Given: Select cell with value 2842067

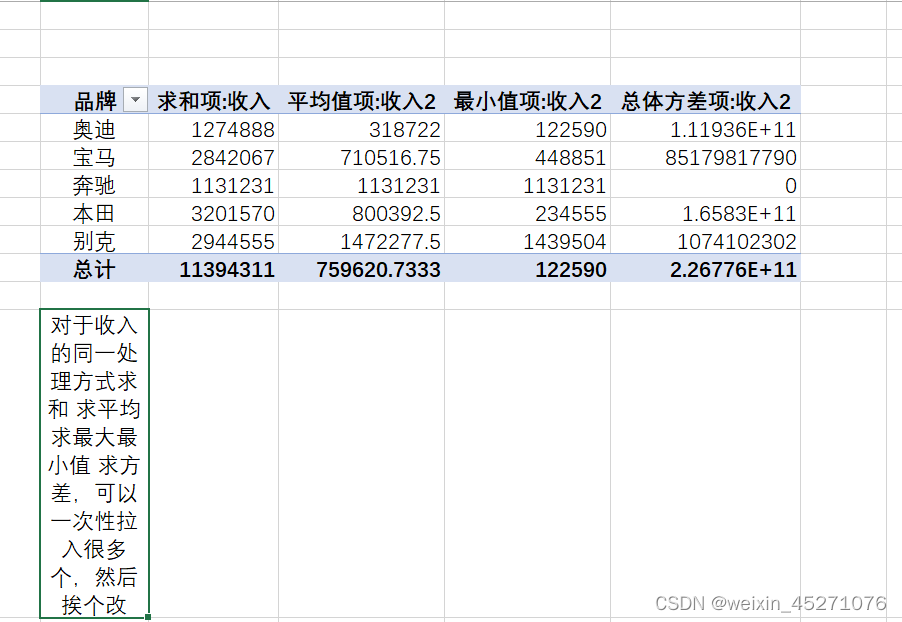Looking at the screenshot, I should [x=213, y=157].
